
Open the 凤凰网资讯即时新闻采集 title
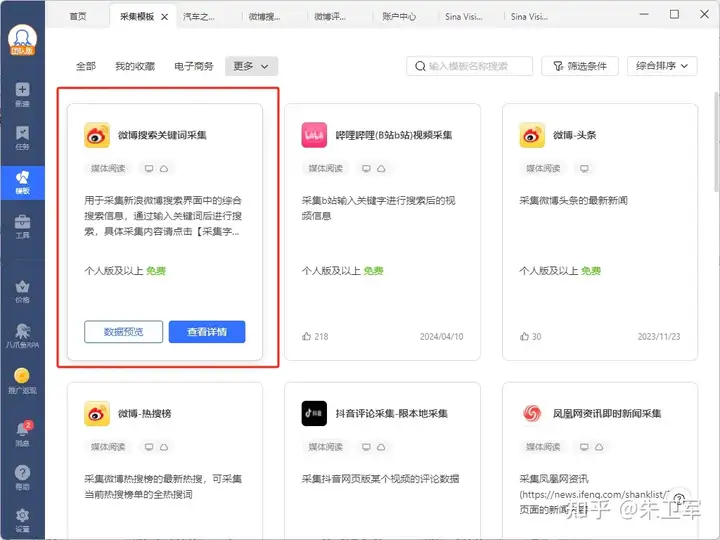click(607, 413)
